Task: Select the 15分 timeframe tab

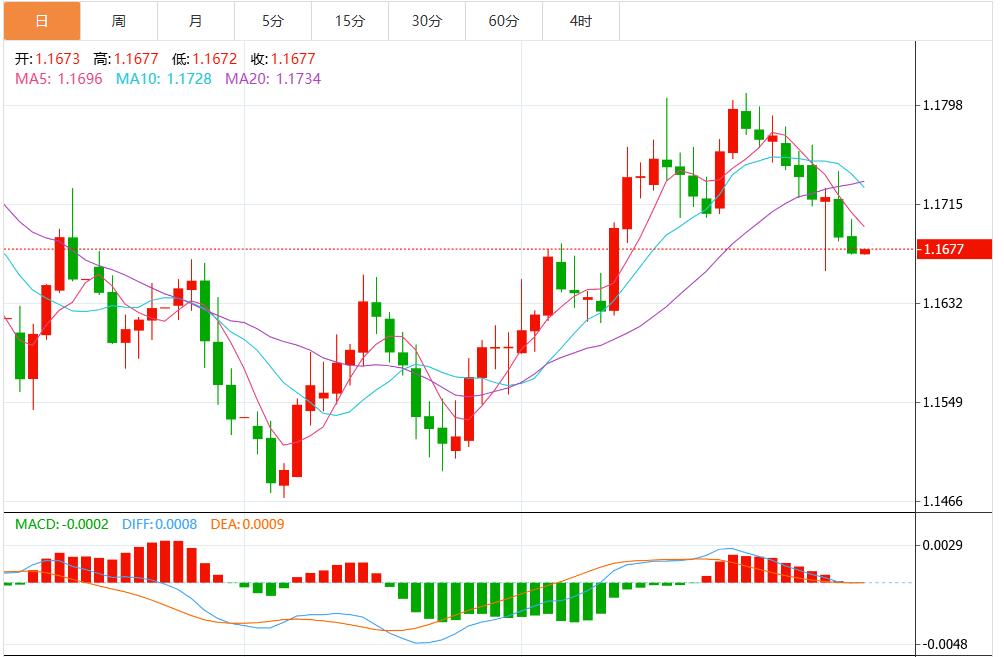Action: (x=349, y=21)
